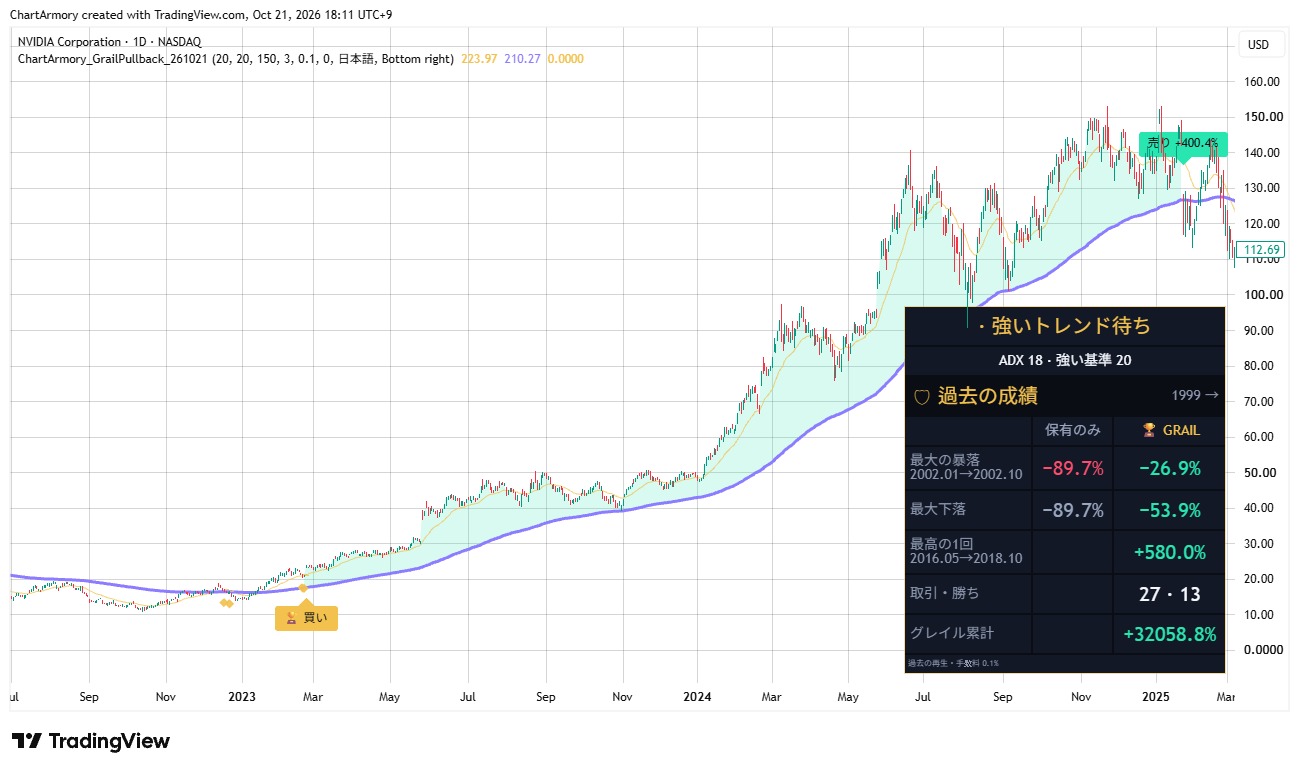Select the 買い buy signal label
This screenshot has width=1299, height=771.
[306, 618]
